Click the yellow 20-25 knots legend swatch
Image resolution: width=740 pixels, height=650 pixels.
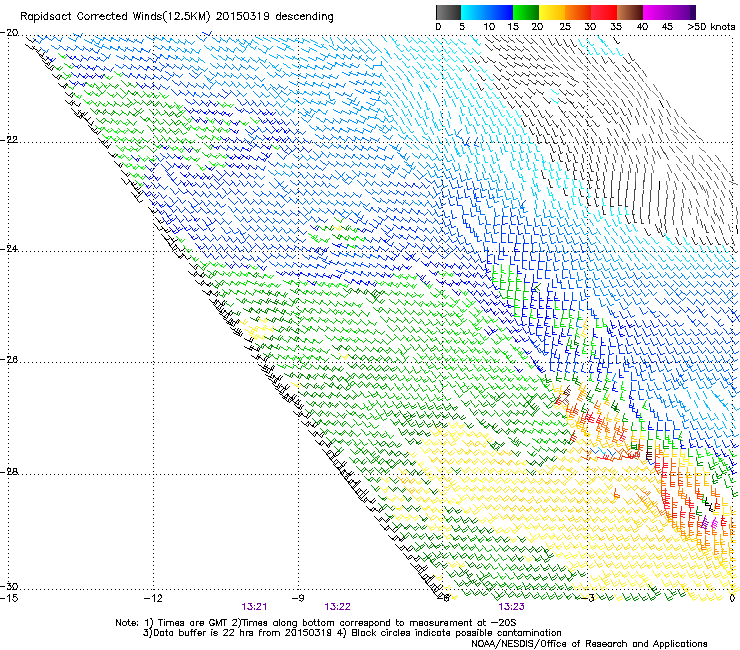(552, 12)
